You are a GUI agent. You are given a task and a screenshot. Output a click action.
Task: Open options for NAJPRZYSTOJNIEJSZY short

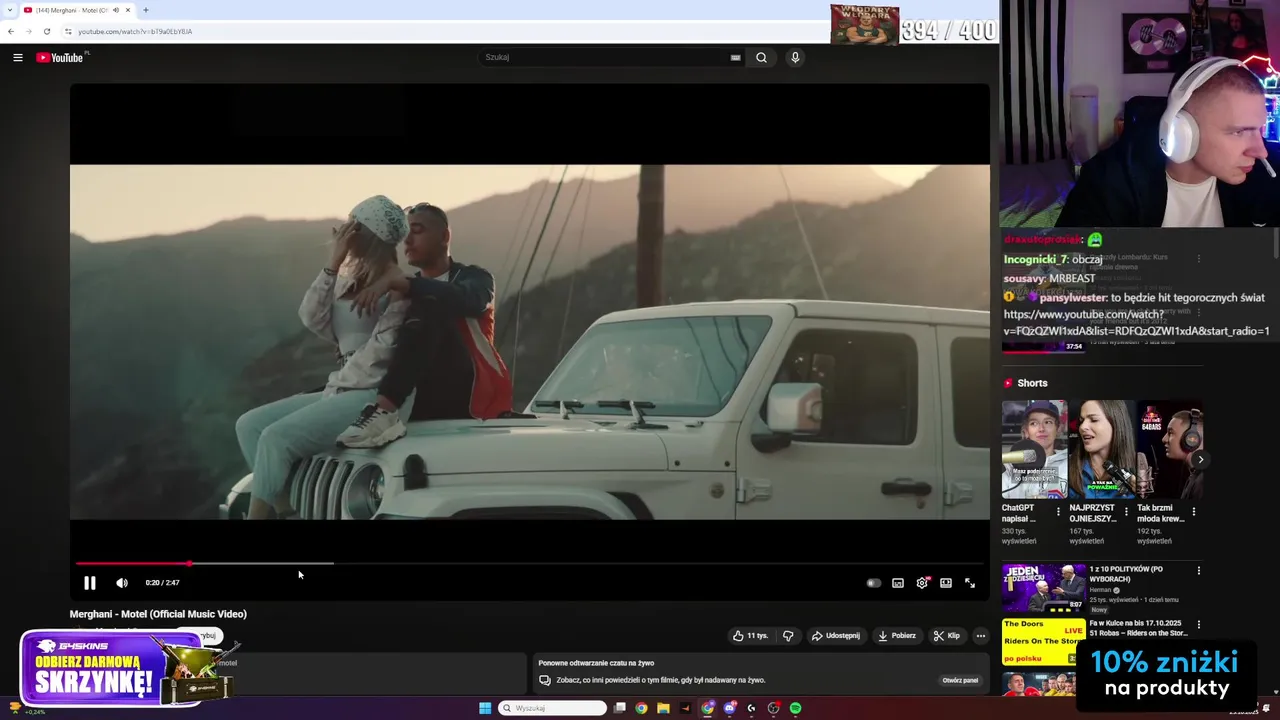point(1126,512)
